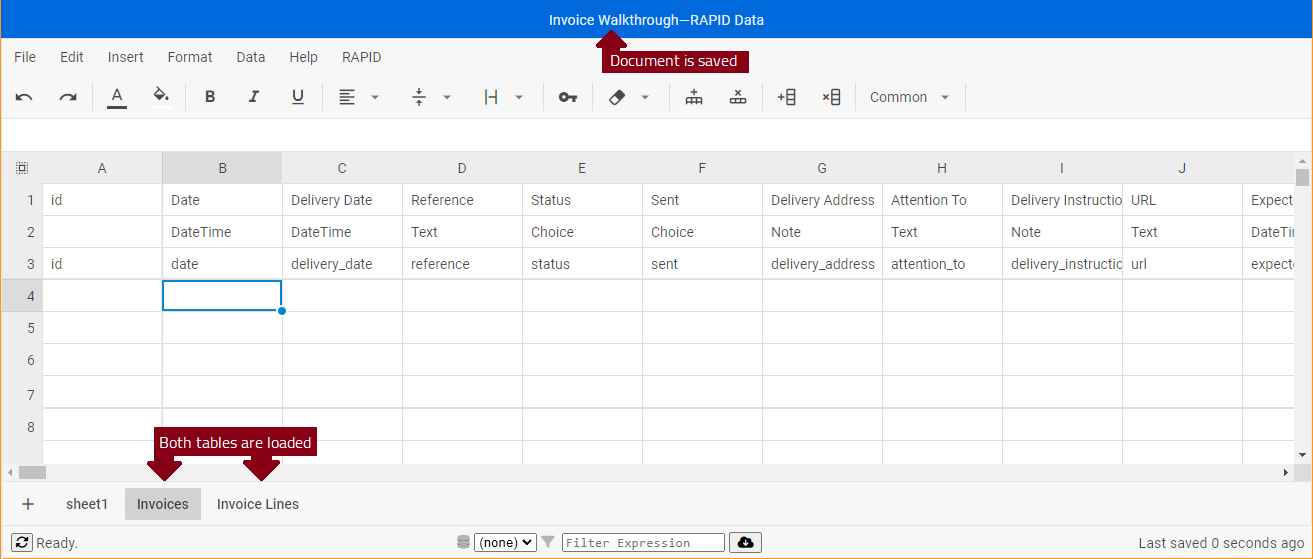This screenshot has height=559, width=1313.
Task: Open the text color tool
Action: pos(117,97)
